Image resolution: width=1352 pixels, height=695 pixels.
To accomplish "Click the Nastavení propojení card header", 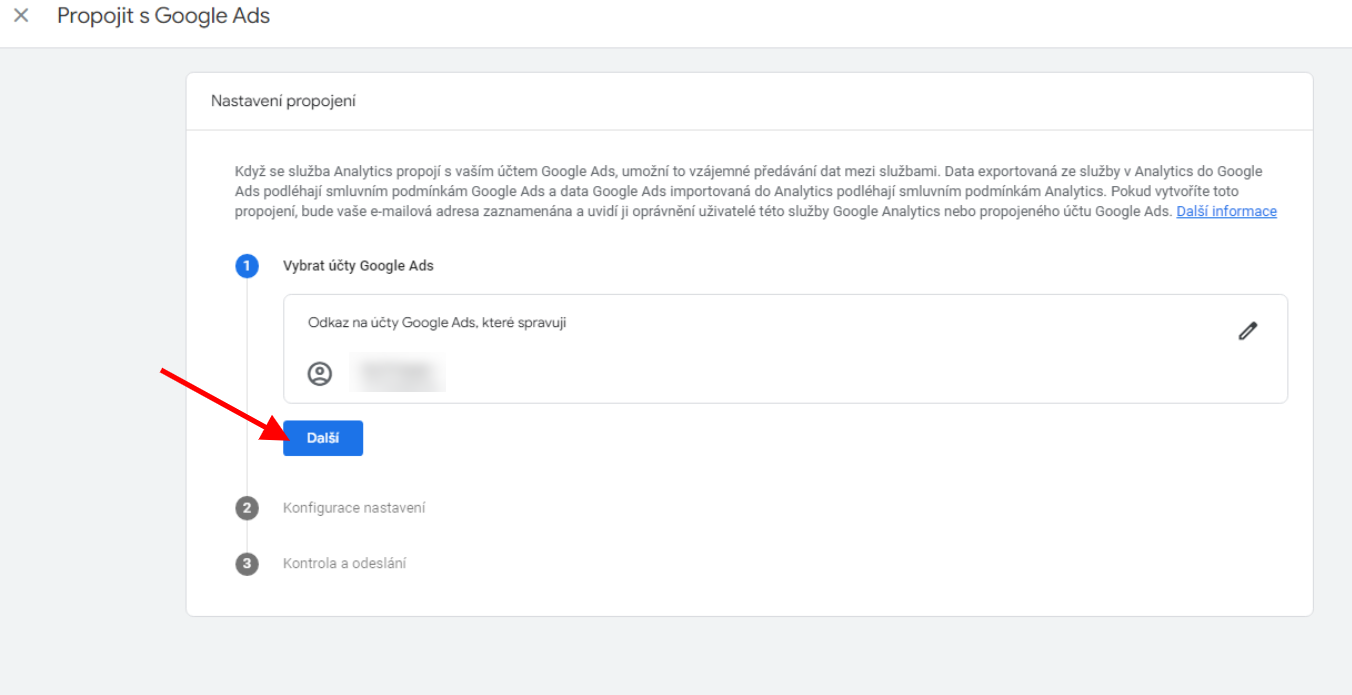I will tap(283, 101).
